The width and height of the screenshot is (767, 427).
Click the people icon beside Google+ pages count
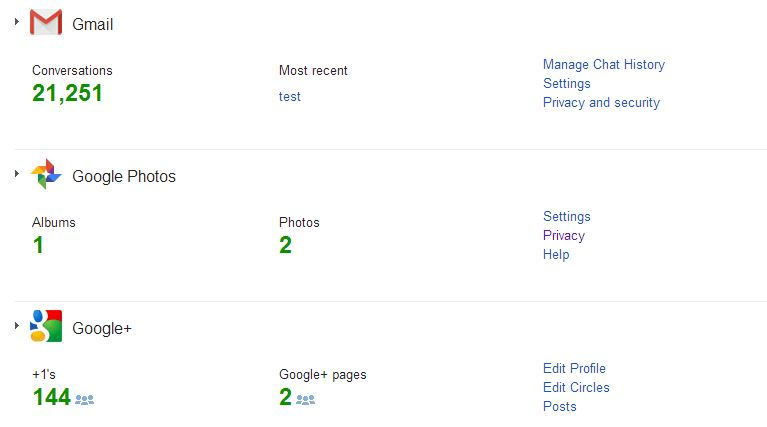point(305,400)
